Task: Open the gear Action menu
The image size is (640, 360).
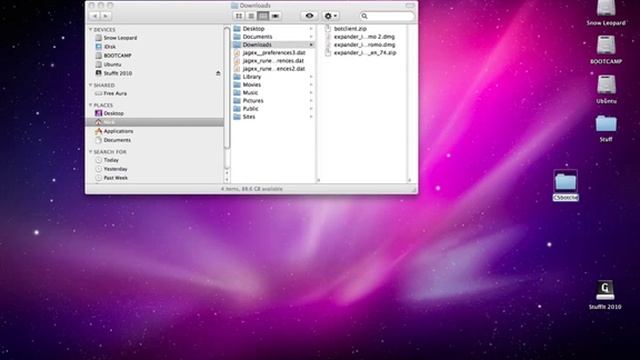Action: coord(330,16)
